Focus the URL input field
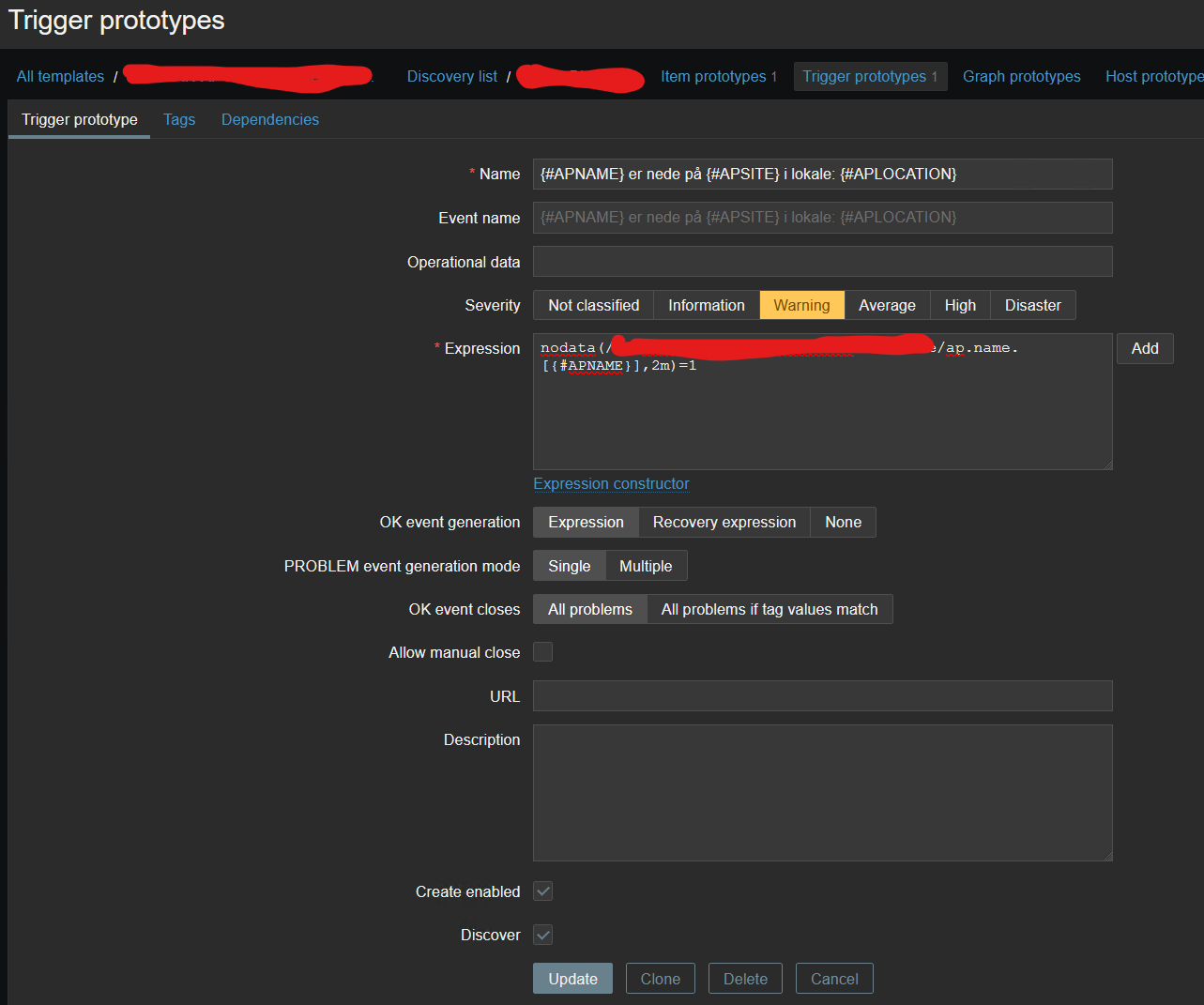This screenshot has height=1005, width=1204. [822, 696]
